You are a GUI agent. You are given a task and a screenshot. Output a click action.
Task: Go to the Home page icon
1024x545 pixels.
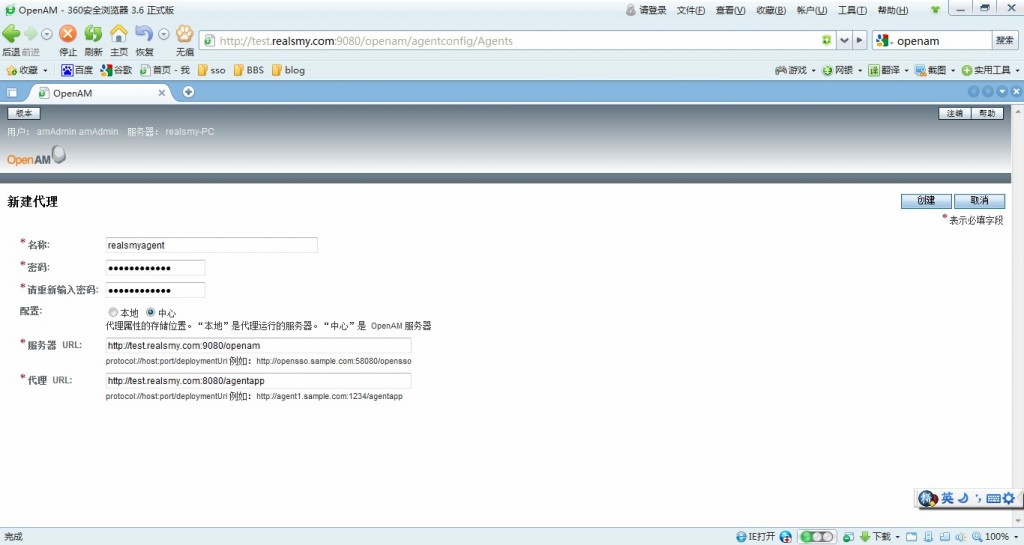click(119, 33)
